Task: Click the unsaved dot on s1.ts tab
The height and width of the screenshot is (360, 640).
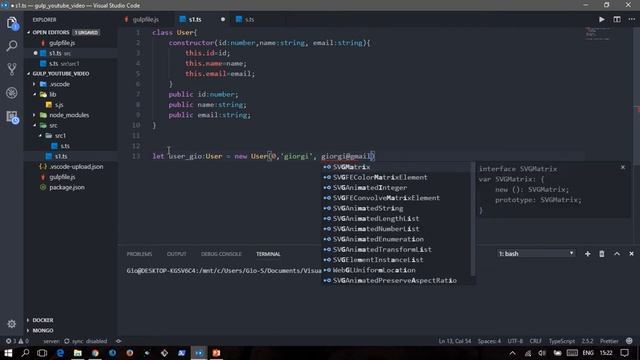Action: [223, 19]
